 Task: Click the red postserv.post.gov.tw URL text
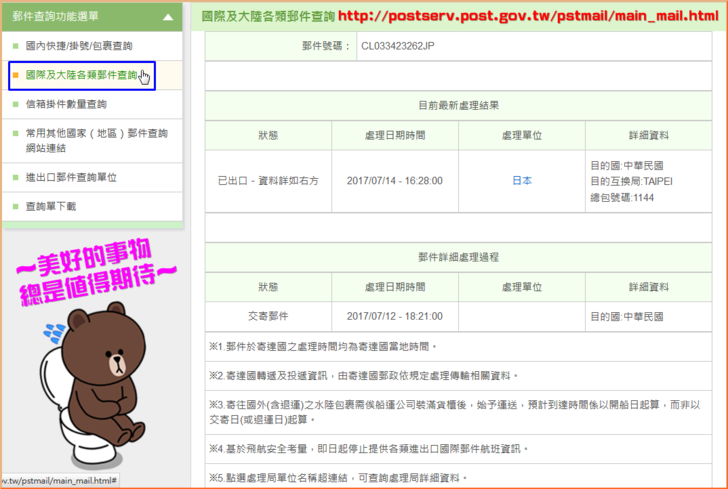pyautogui.click(x=528, y=16)
